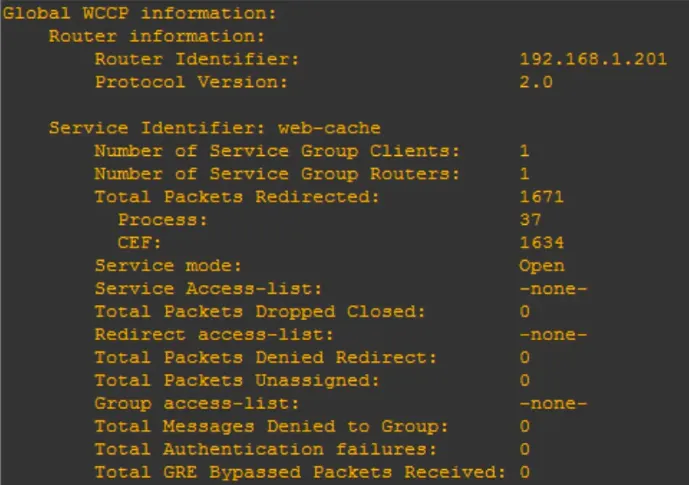Click the 'Number of Service Group Routers' label
Image resolution: width=689 pixels, height=485 pixels.
pyautogui.click(x=278, y=174)
